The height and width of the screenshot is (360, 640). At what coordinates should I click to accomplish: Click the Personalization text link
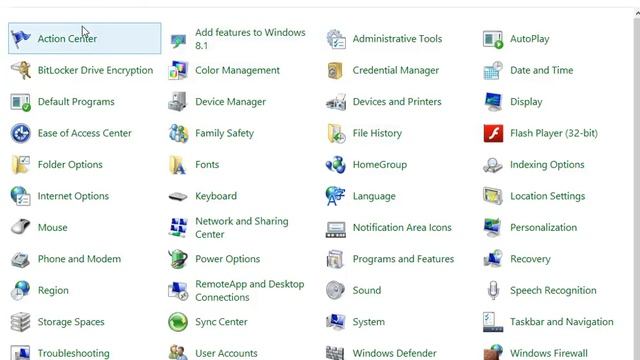pyautogui.click(x=544, y=227)
